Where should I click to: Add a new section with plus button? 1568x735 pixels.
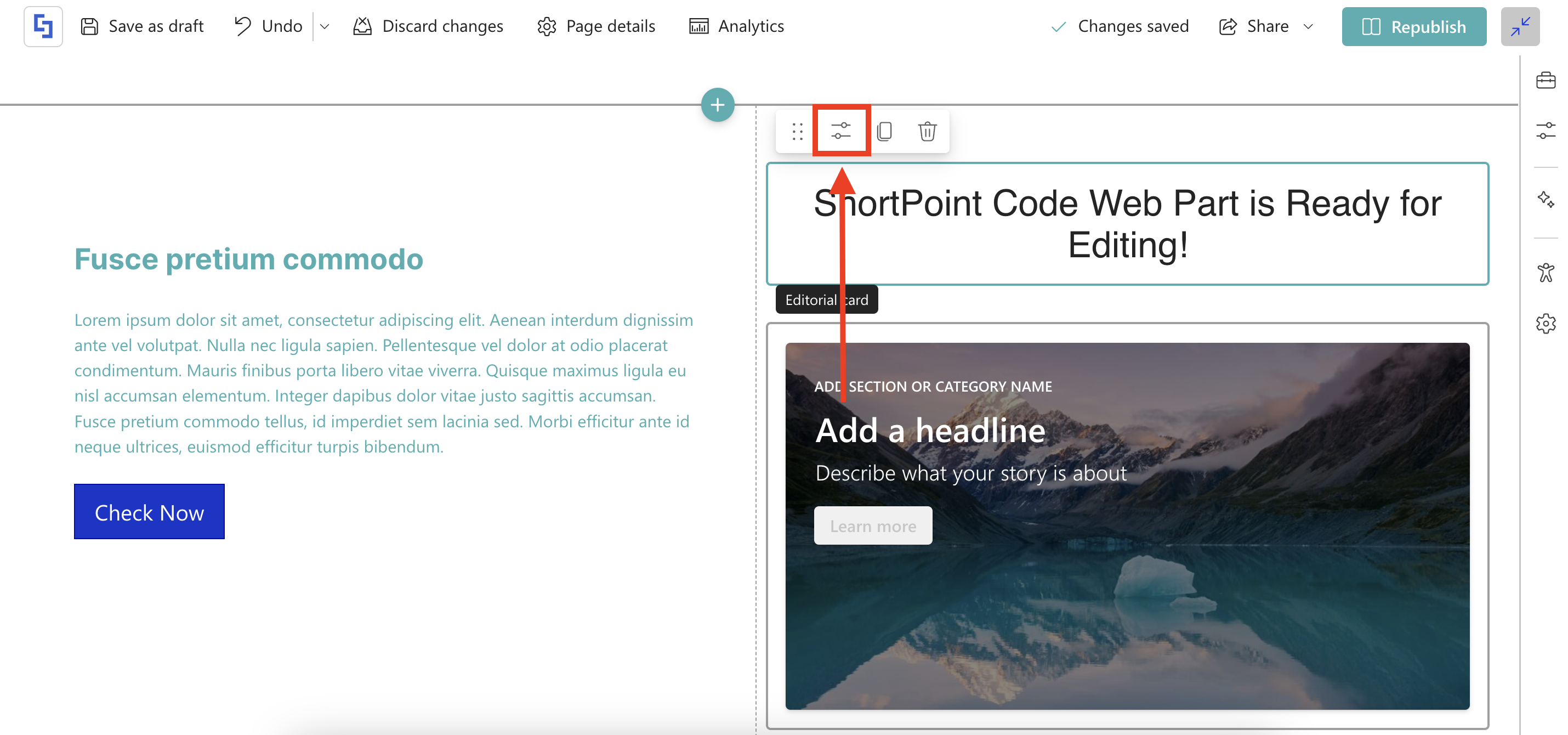(717, 105)
